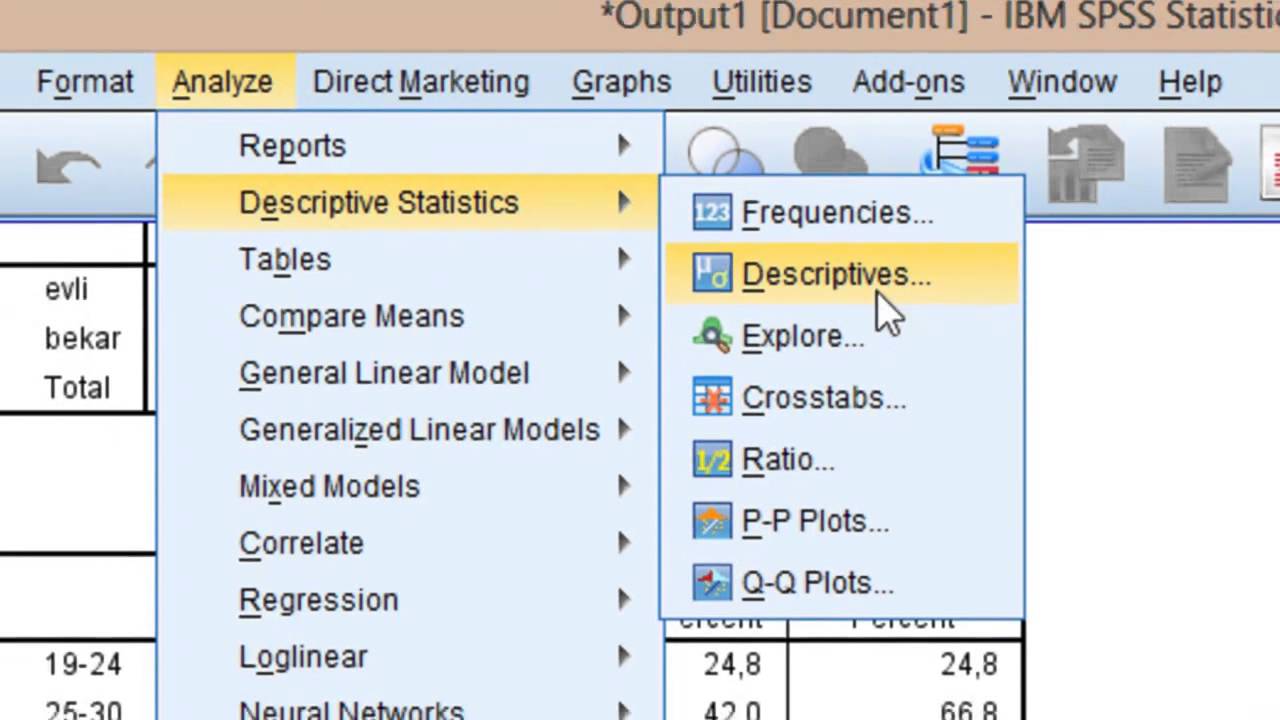Open the Utilities menu

pyautogui.click(x=761, y=82)
